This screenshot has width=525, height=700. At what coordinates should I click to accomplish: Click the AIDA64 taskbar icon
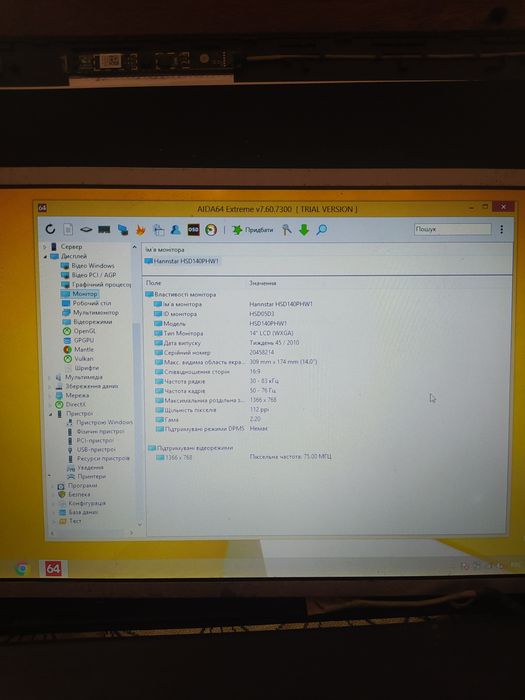(x=53, y=568)
